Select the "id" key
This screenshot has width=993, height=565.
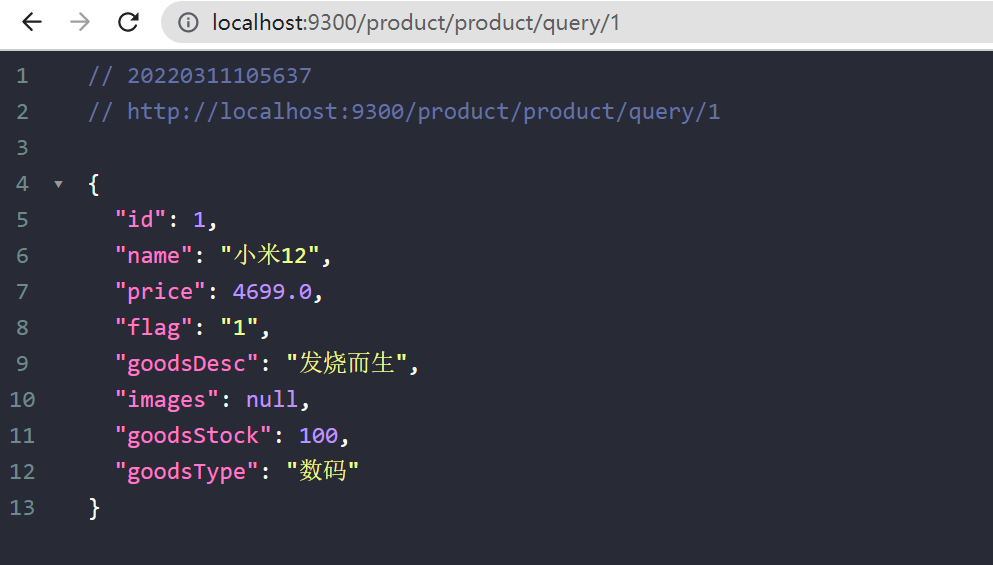pos(140,220)
